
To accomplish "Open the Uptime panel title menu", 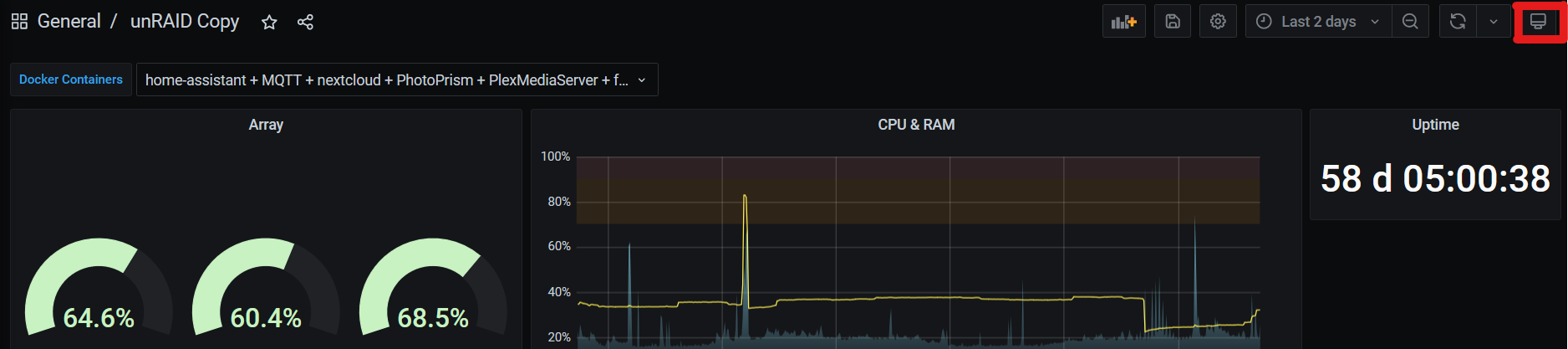I will coord(1435,125).
